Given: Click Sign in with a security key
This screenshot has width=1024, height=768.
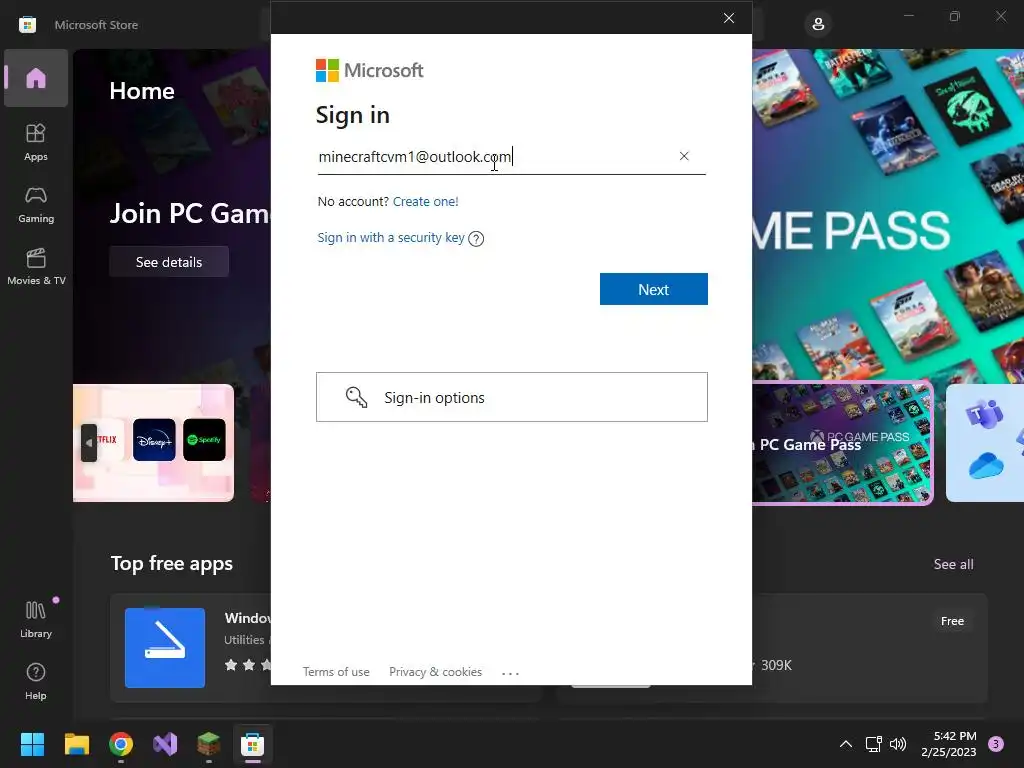Looking at the screenshot, I should tap(391, 238).
